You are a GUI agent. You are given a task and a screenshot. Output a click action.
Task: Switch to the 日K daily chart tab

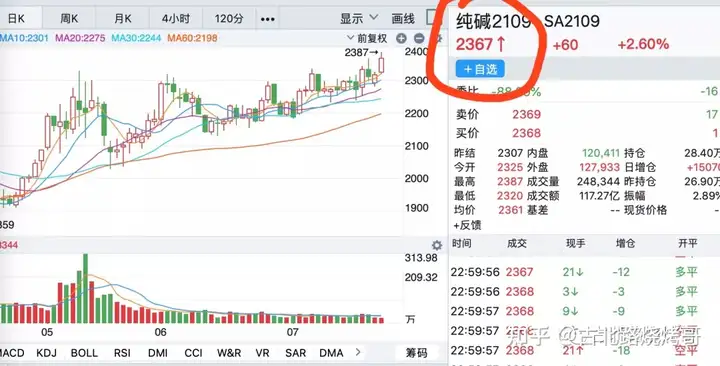16,19
